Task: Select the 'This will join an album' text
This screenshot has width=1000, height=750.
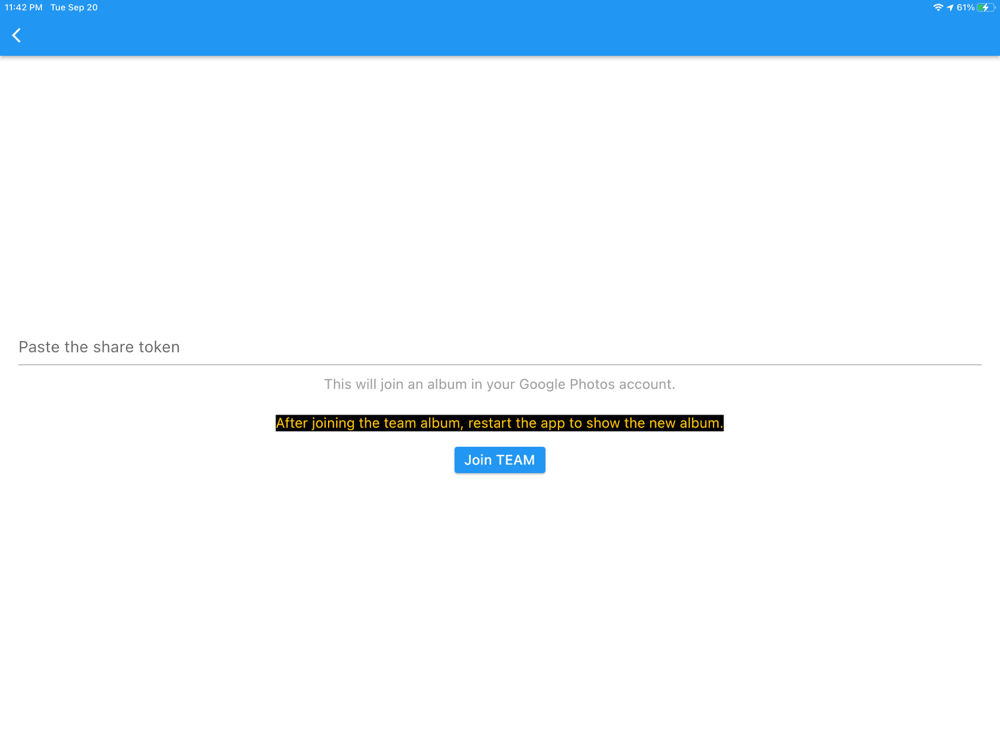Action: pos(499,384)
